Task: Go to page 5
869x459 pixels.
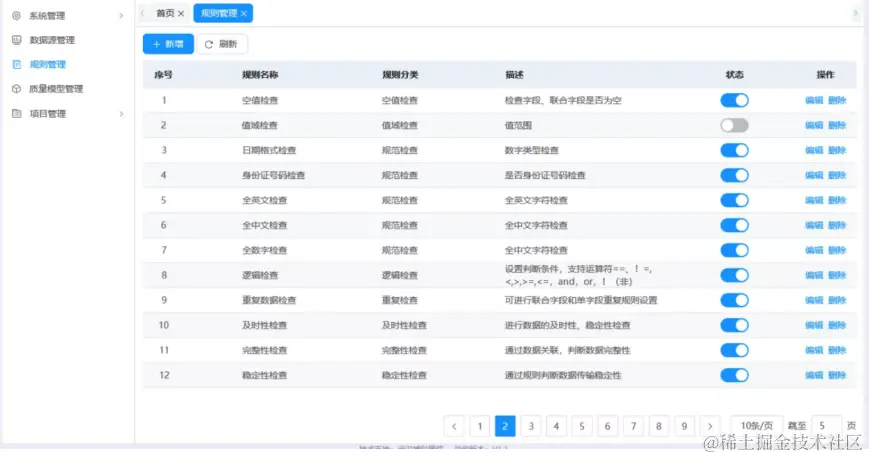Action: 582,426
